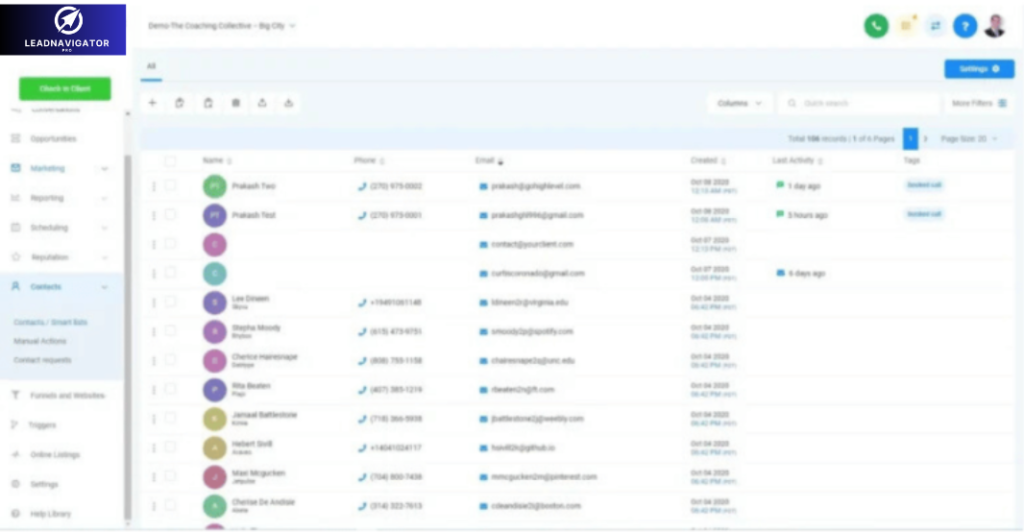Click the phone icon next to Prakash Two
This screenshot has height=532, width=1024.
click(362, 186)
